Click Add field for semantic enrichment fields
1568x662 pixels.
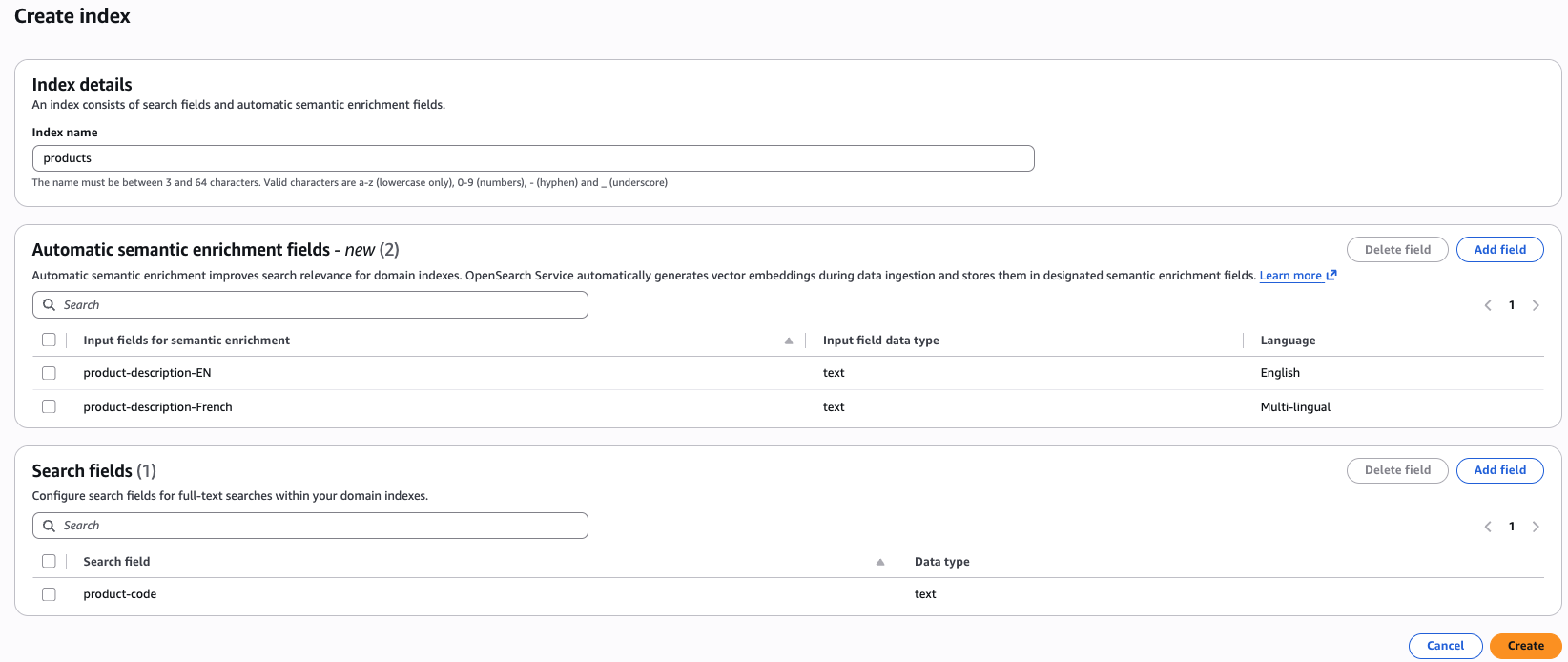click(1499, 250)
